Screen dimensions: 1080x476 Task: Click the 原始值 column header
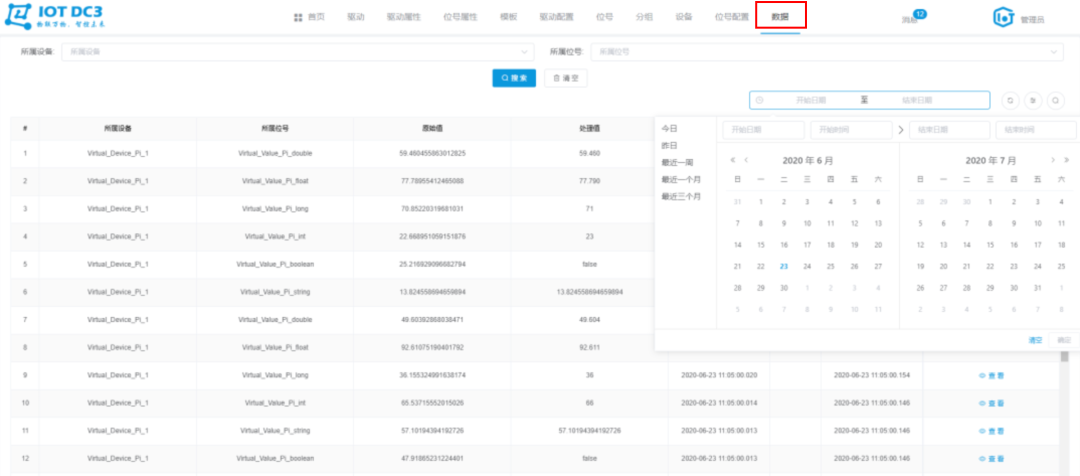(x=432, y=129)
